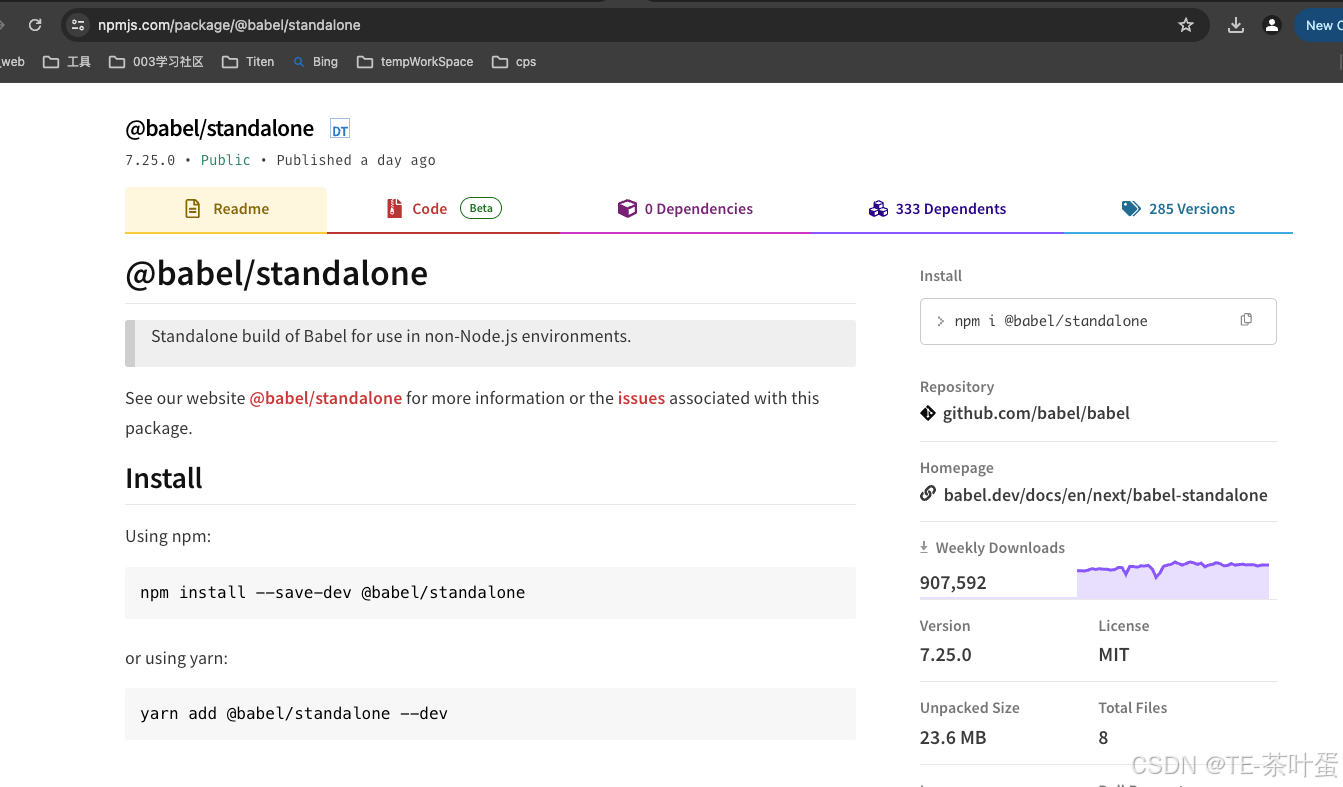The image size is (1343, 787).
Task: Click the red @babel/standalone website link
Action: click(x=326, y=398)
